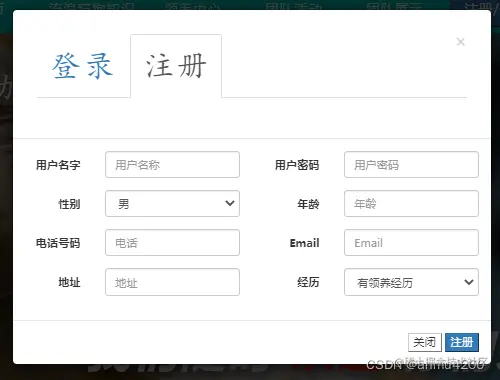Screen dimensions: 500x380
Task: Click the 电话 input field
Action: coord(172,243)
